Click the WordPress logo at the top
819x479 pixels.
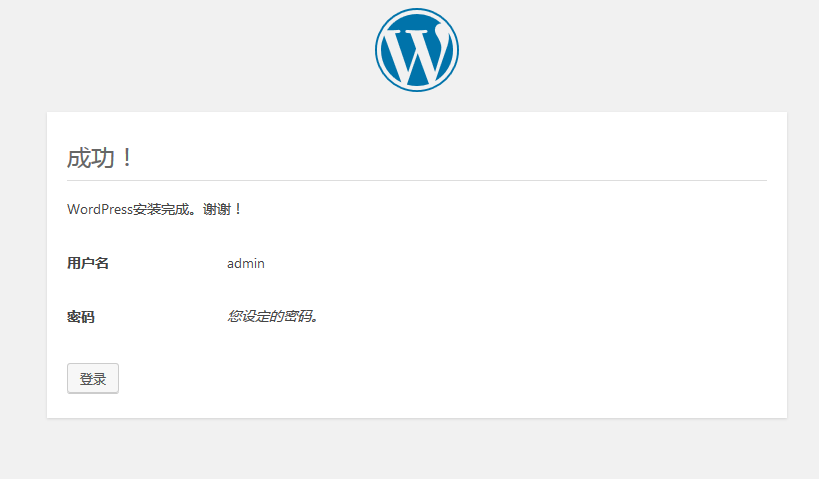pyautogui.click(x=417, y=50)
